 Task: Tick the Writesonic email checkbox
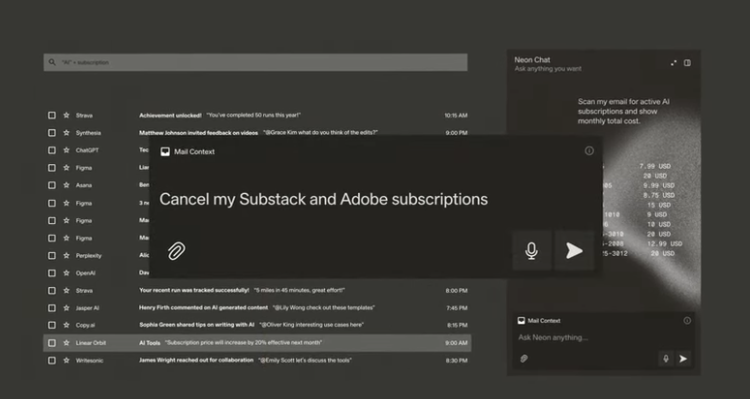52,360
